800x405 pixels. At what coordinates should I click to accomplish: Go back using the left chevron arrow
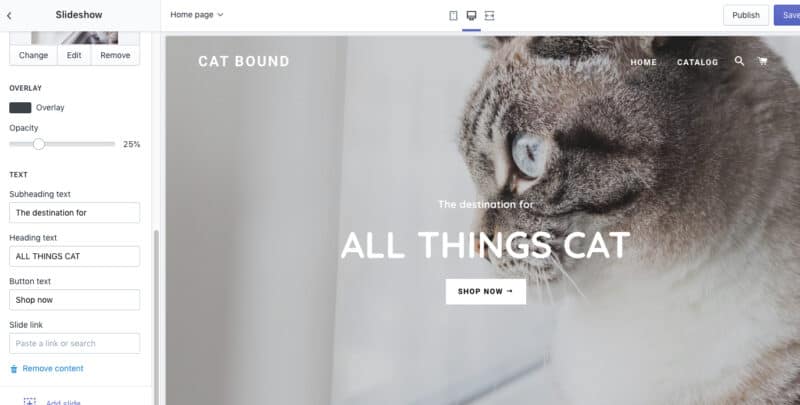9,16
